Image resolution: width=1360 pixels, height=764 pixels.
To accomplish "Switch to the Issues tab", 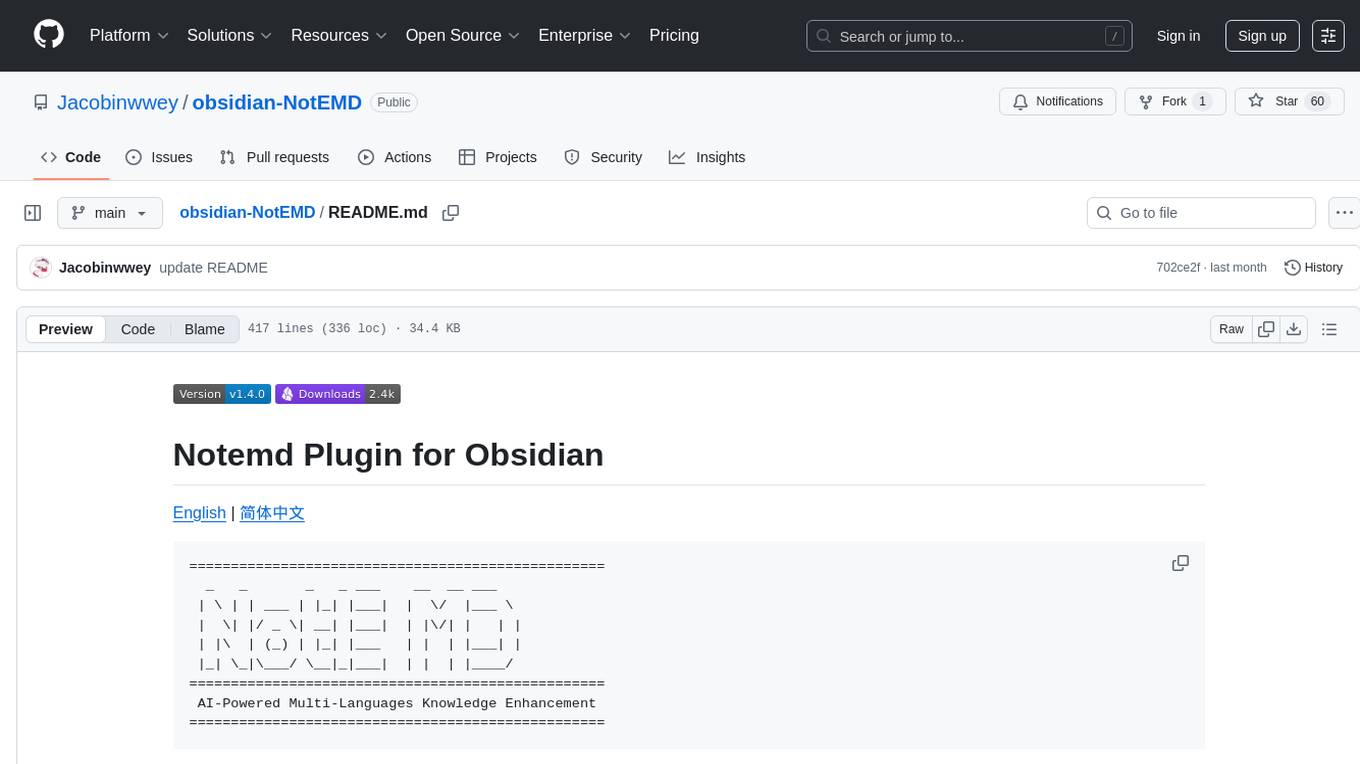I will (x=159, y=157).
